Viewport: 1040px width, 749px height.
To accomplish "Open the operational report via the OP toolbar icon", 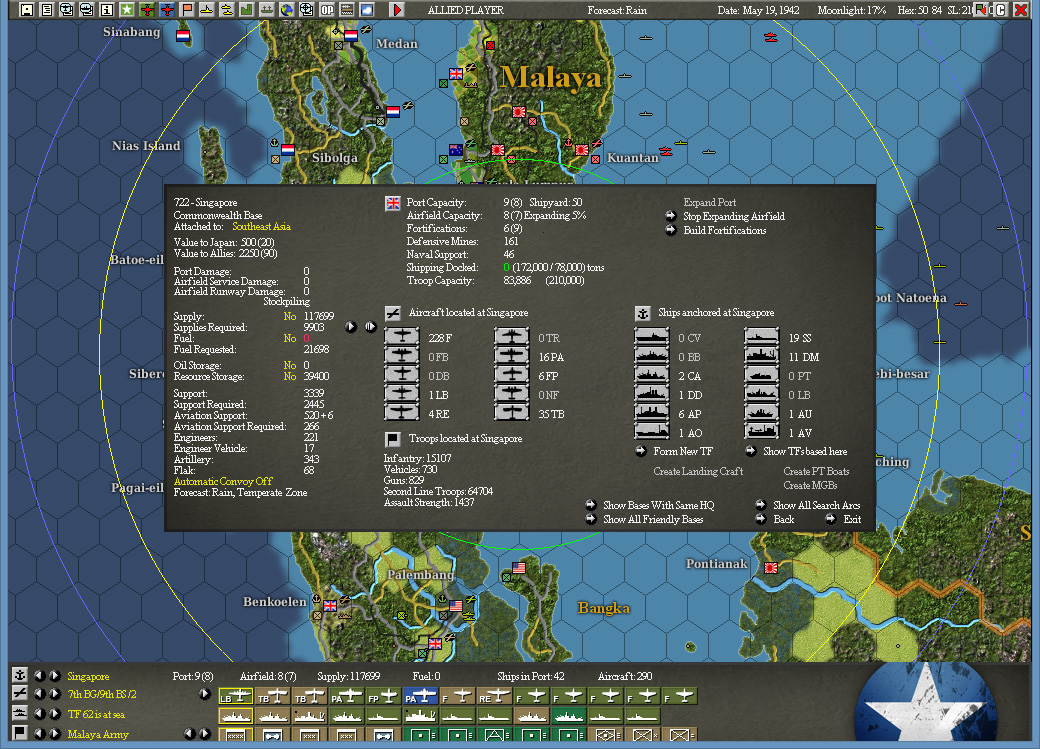I will click(x=327, y=9).
